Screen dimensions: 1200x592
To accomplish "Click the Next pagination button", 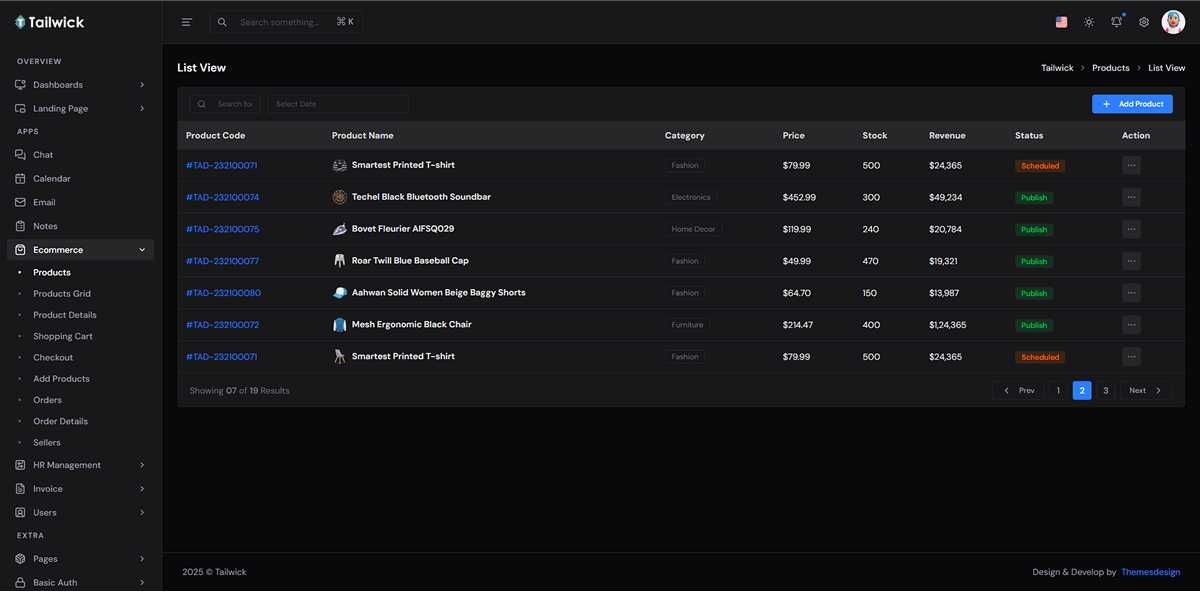I will pyautogui.click(x=1145, y=391).
